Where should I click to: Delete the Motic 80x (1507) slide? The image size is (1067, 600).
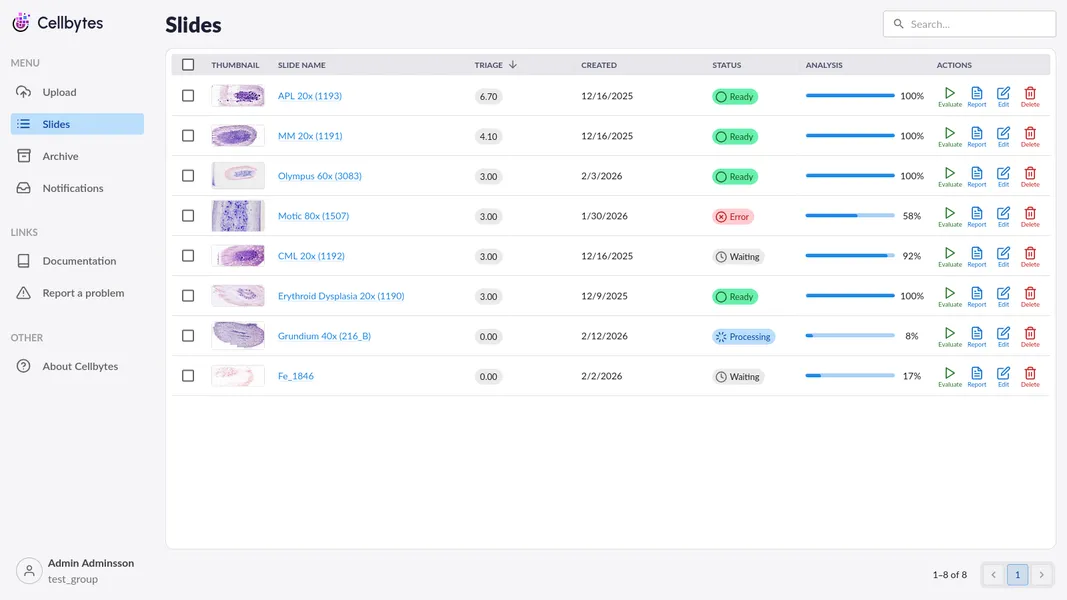[x=1030, y=216]
